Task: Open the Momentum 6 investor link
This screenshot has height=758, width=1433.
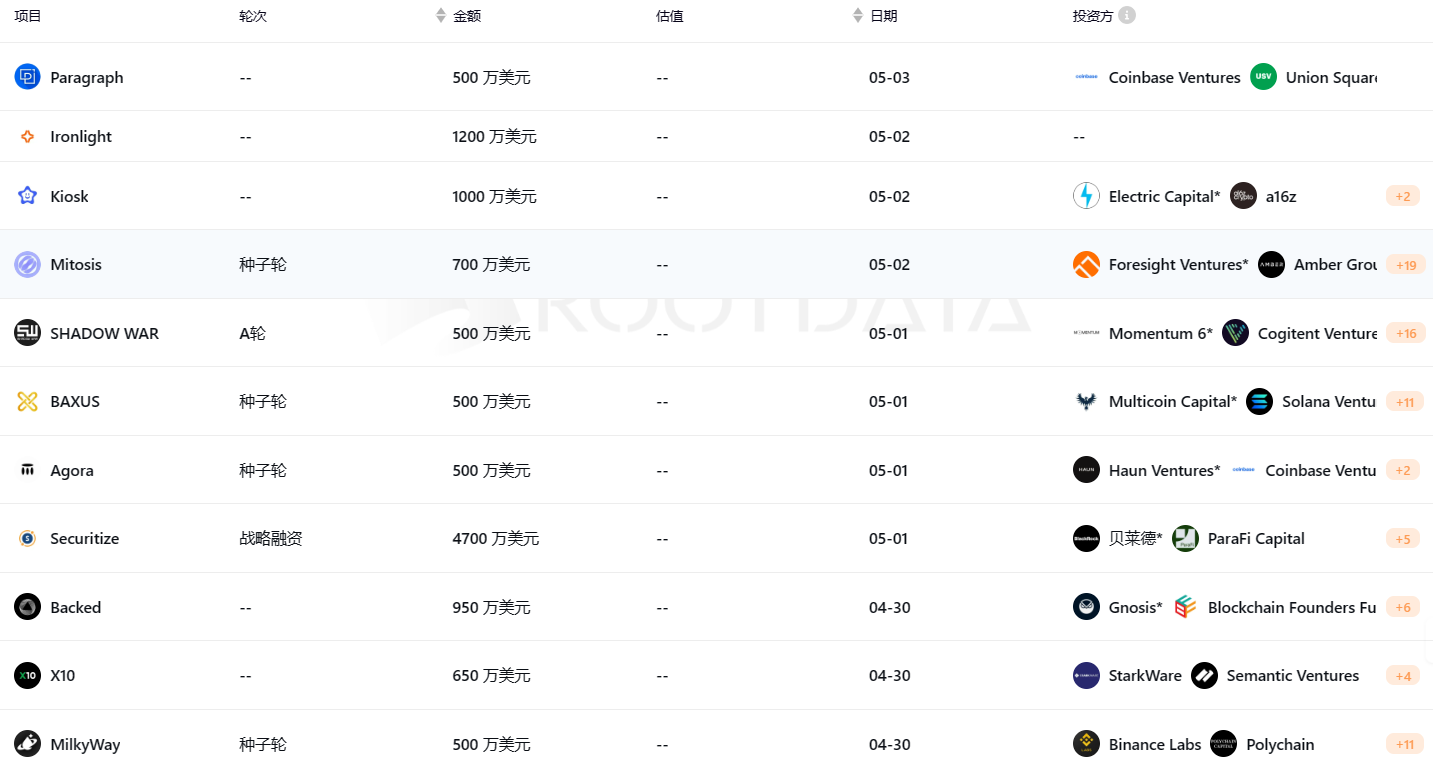Action: (x=1161, y=333)
